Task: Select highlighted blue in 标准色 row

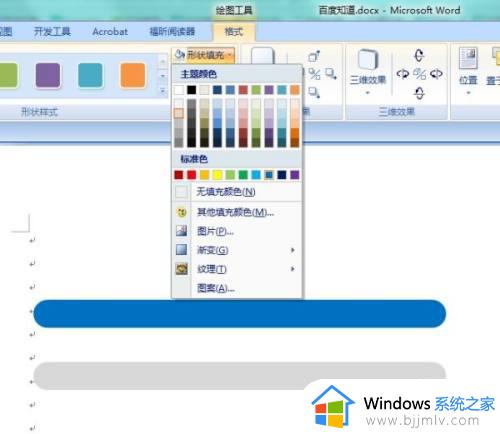Action: click(269, 175)
